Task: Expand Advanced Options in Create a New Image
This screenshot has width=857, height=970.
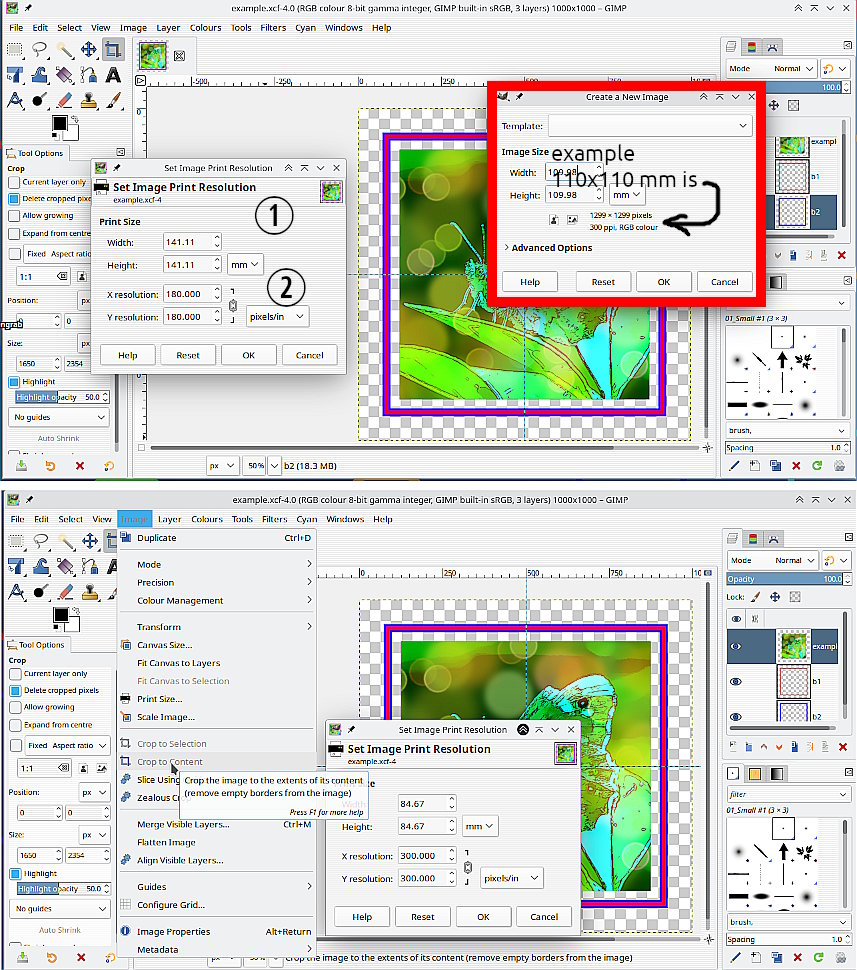Action: [x=548, y=247]
